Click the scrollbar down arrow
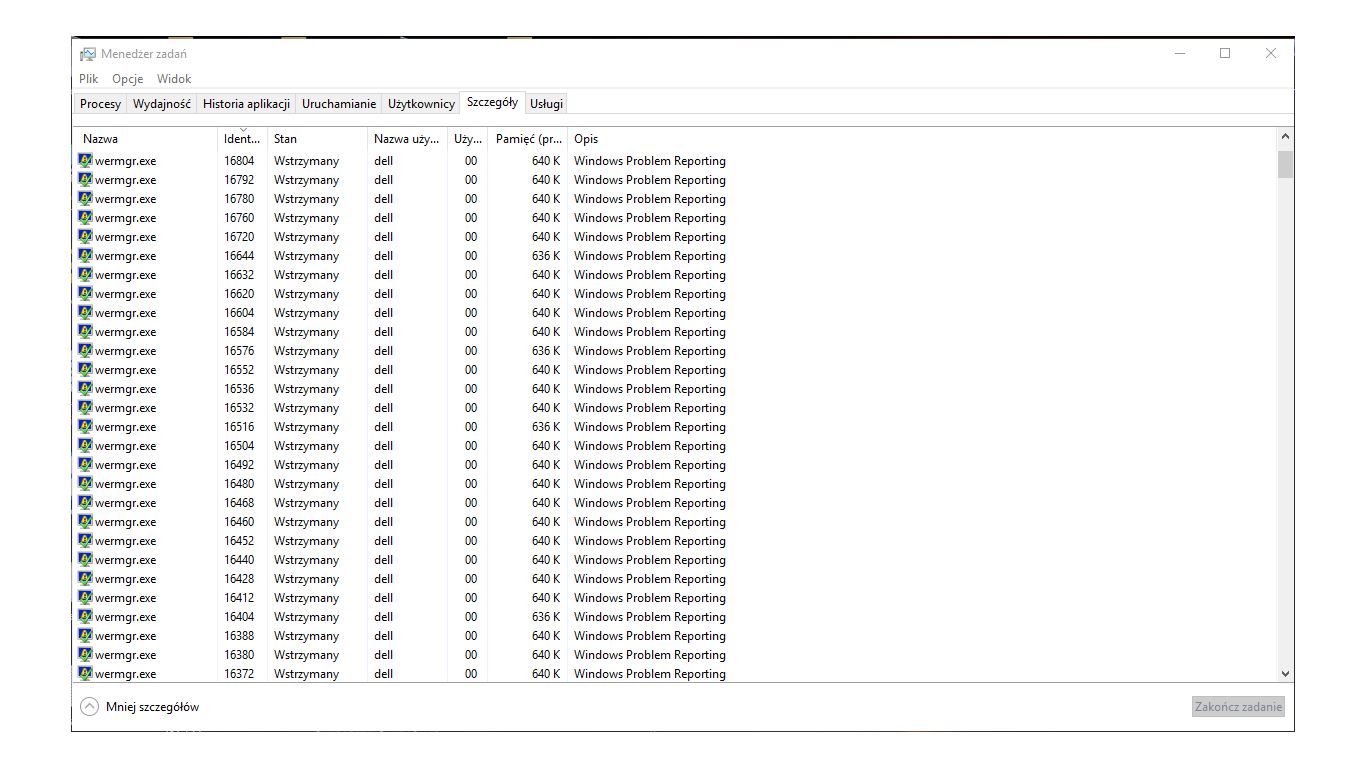 point(1286,674)
